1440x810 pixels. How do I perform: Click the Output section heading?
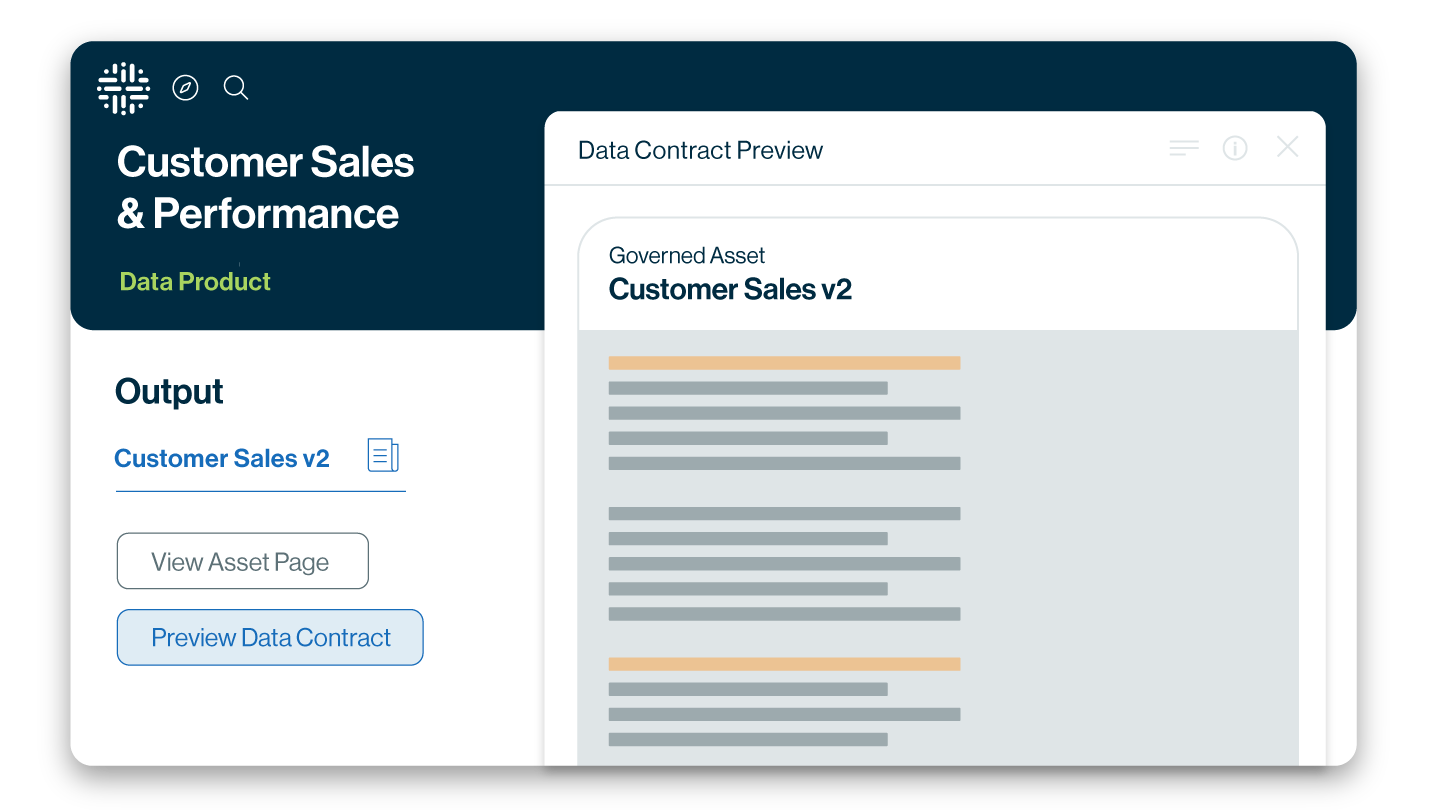coord(168,391)
